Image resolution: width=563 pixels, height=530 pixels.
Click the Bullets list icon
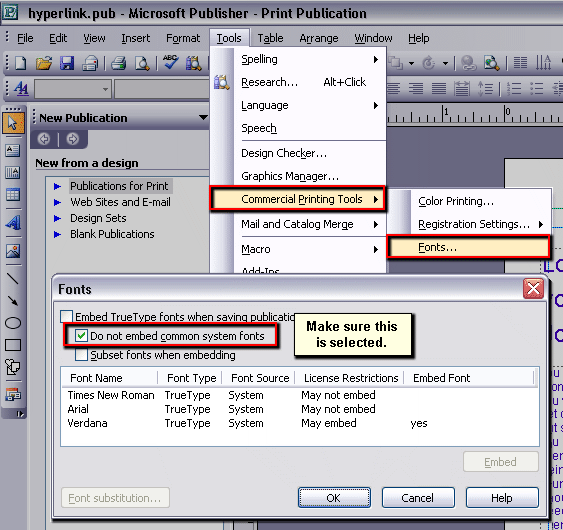click(536, 88)
